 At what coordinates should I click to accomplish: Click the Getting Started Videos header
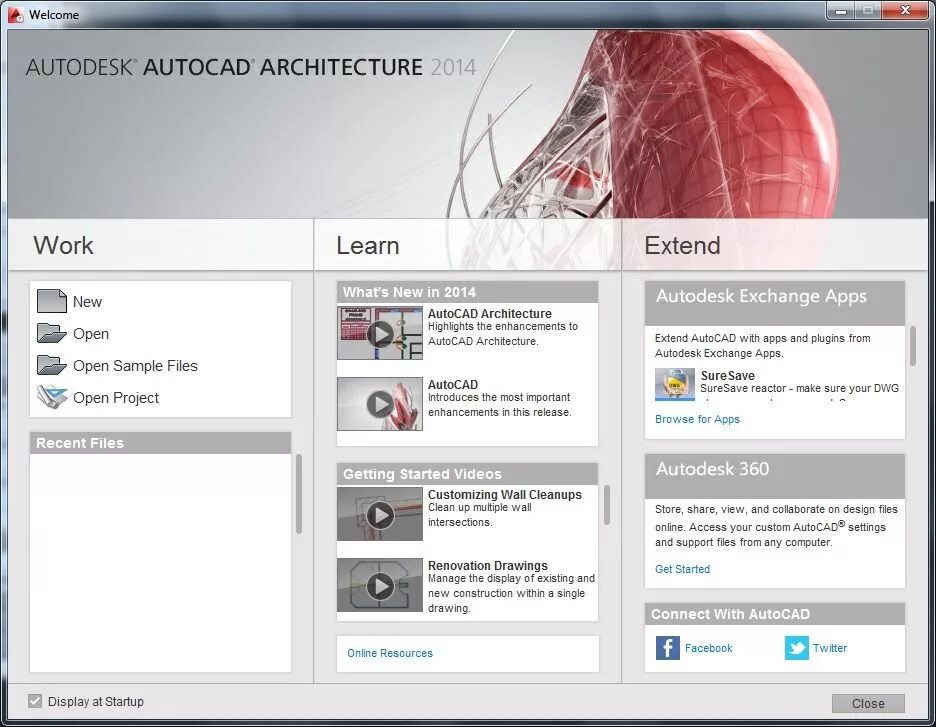(467, 474)
